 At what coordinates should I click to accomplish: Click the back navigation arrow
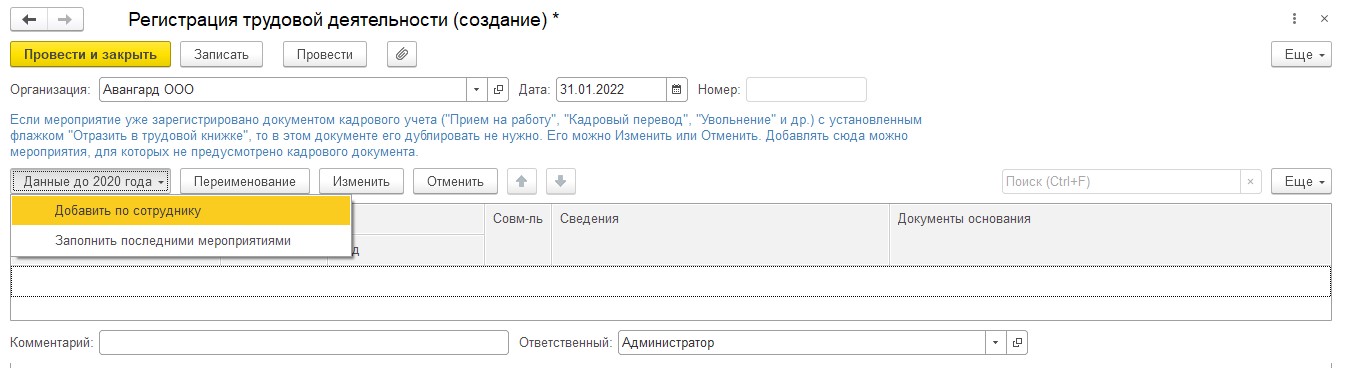click(29, 19)
